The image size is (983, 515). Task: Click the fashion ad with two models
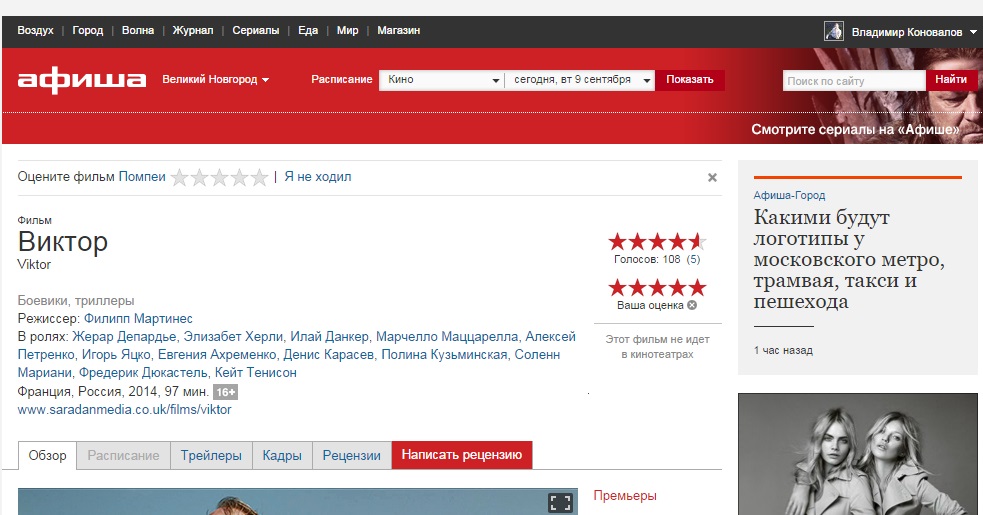click(x=858, y=454)
